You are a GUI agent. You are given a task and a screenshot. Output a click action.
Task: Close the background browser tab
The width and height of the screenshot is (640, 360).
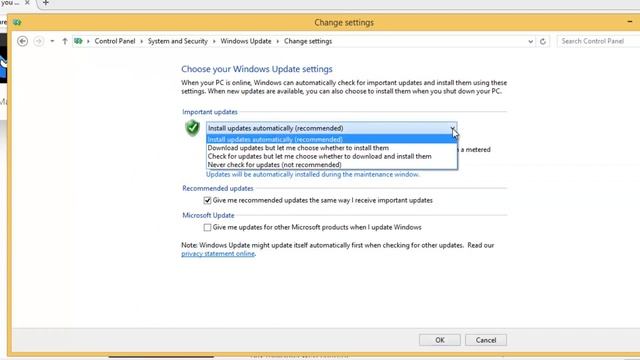pos(27,2)
